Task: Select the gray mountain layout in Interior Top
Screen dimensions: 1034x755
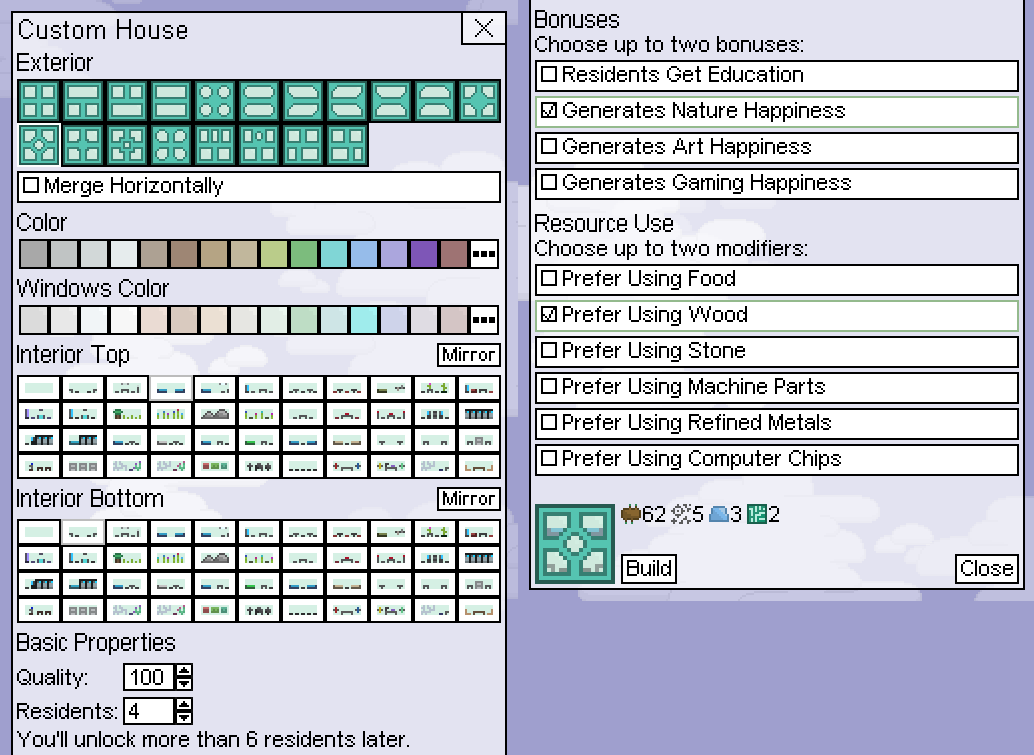Action: (x=216, y=413)
